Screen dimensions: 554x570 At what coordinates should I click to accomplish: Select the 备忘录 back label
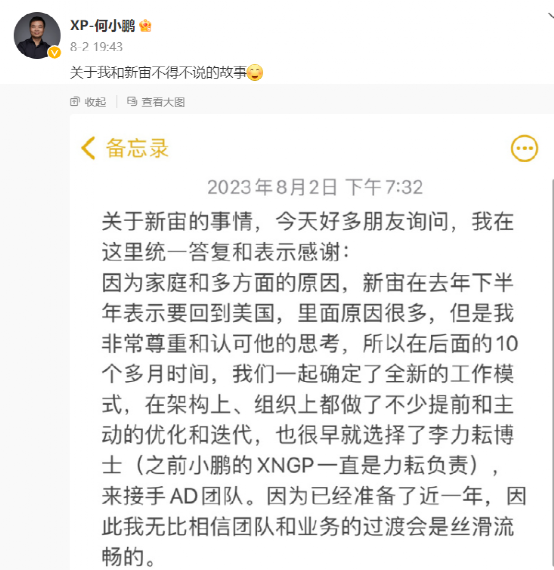[x=137, y=148]
